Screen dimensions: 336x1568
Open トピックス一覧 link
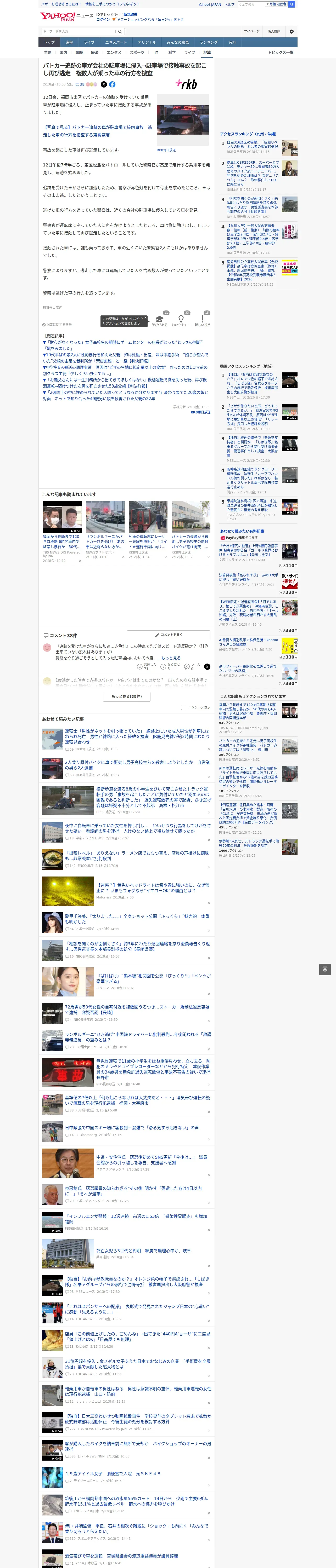281,52
